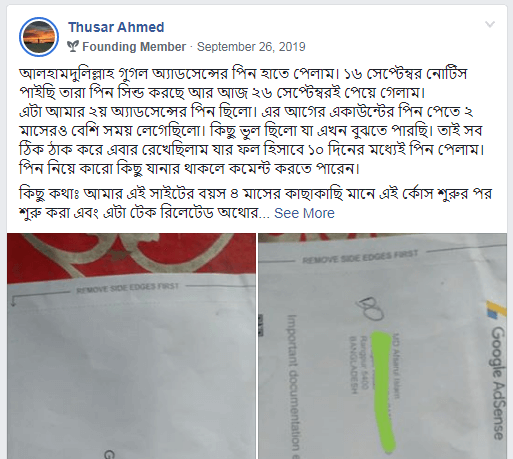Click the small down arrow on the left envelope edge

(x=13, y=301)
